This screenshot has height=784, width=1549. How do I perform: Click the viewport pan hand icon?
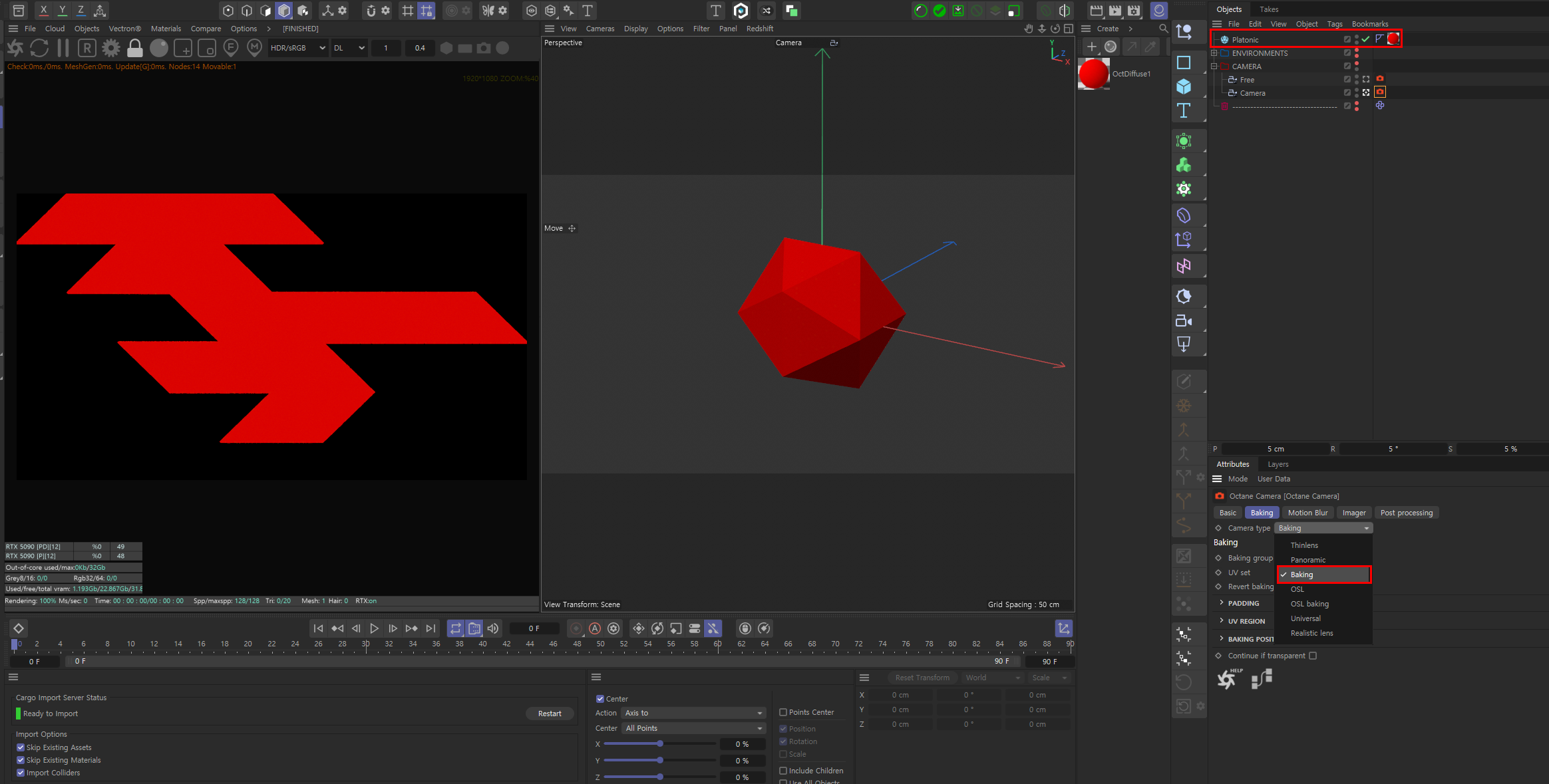[1029, 29]
